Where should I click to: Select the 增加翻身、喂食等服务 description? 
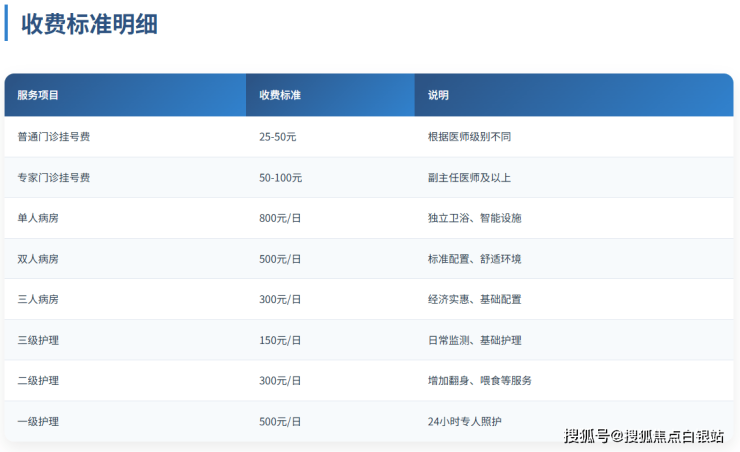pos(479,380)
